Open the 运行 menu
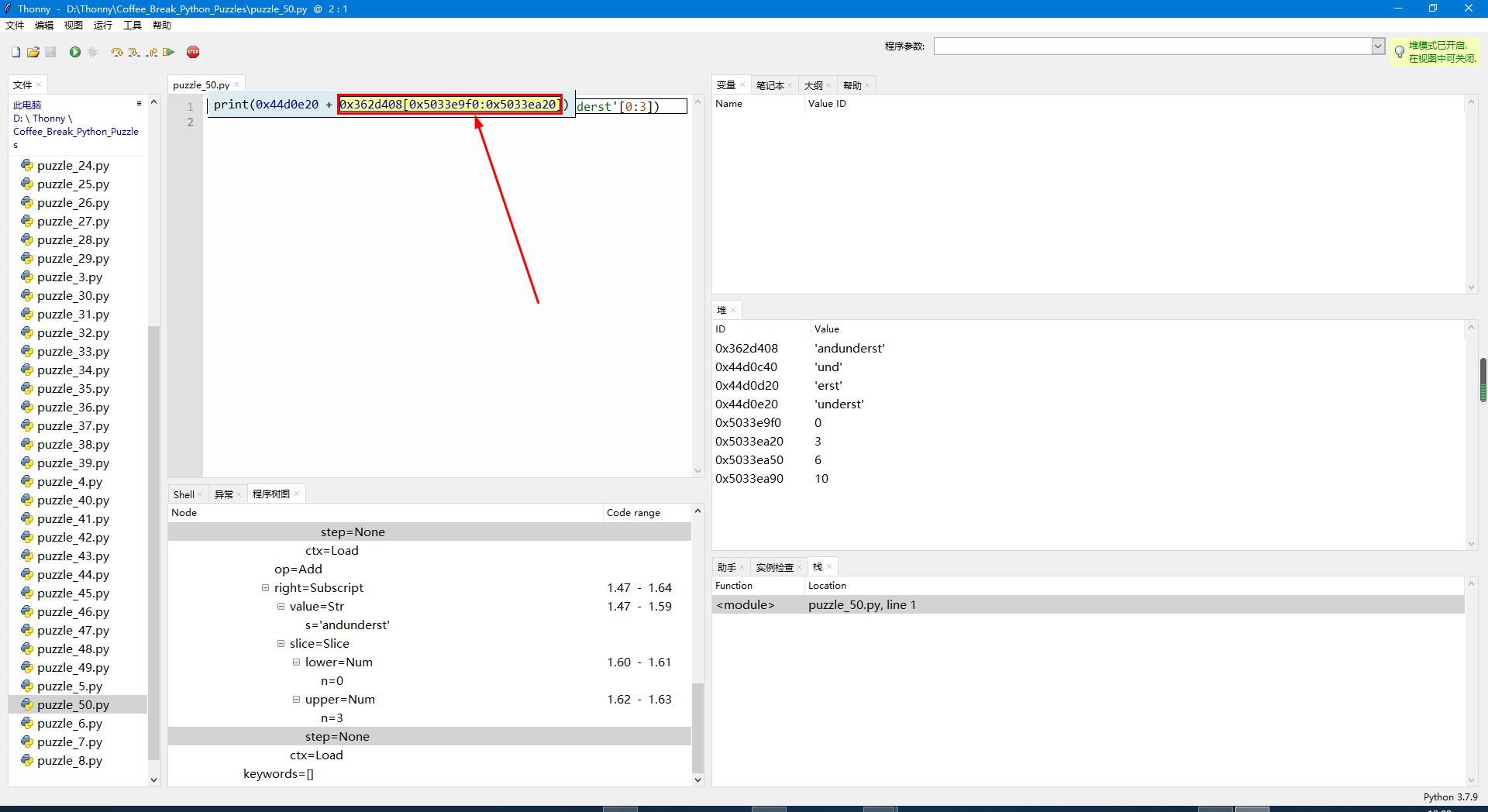 [x=103, y=26]
